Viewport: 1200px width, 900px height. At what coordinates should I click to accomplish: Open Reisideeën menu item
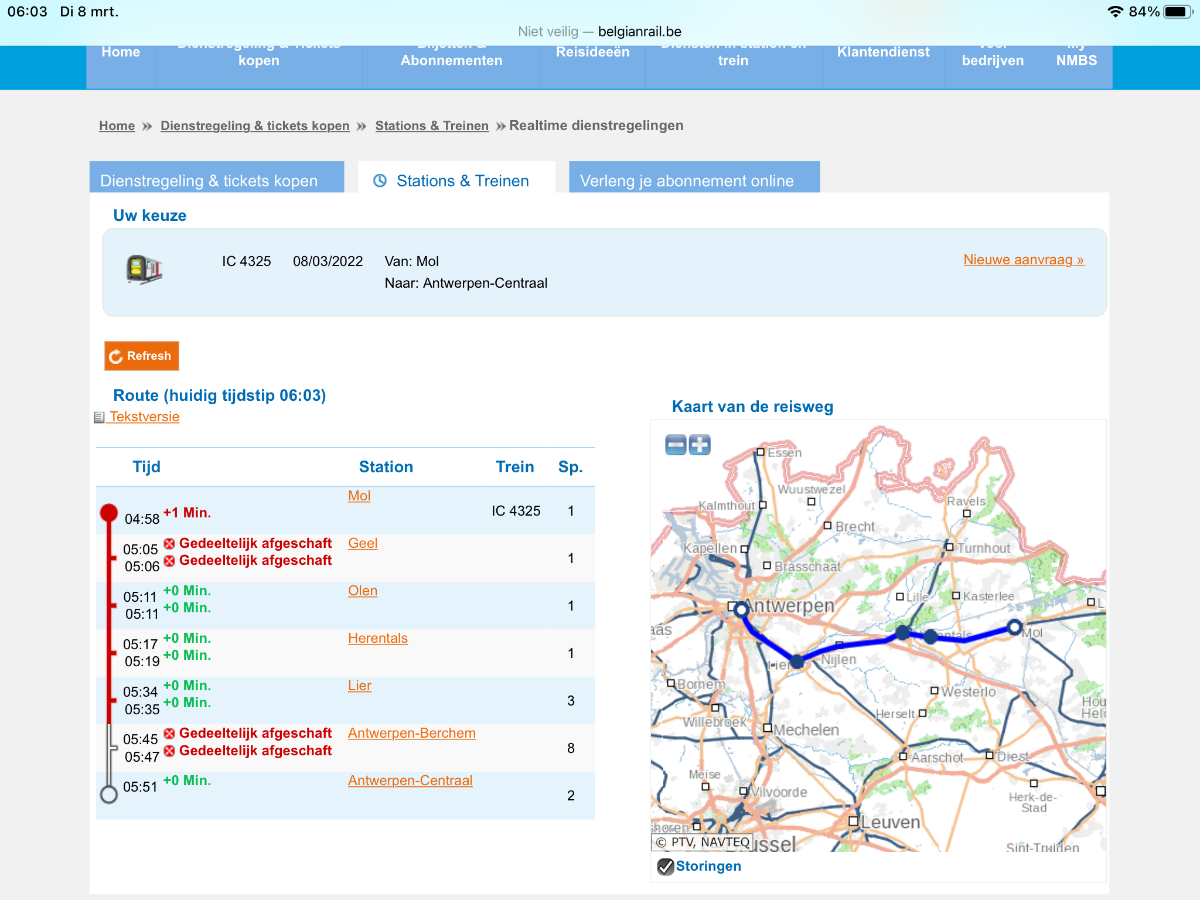(593, 52)
